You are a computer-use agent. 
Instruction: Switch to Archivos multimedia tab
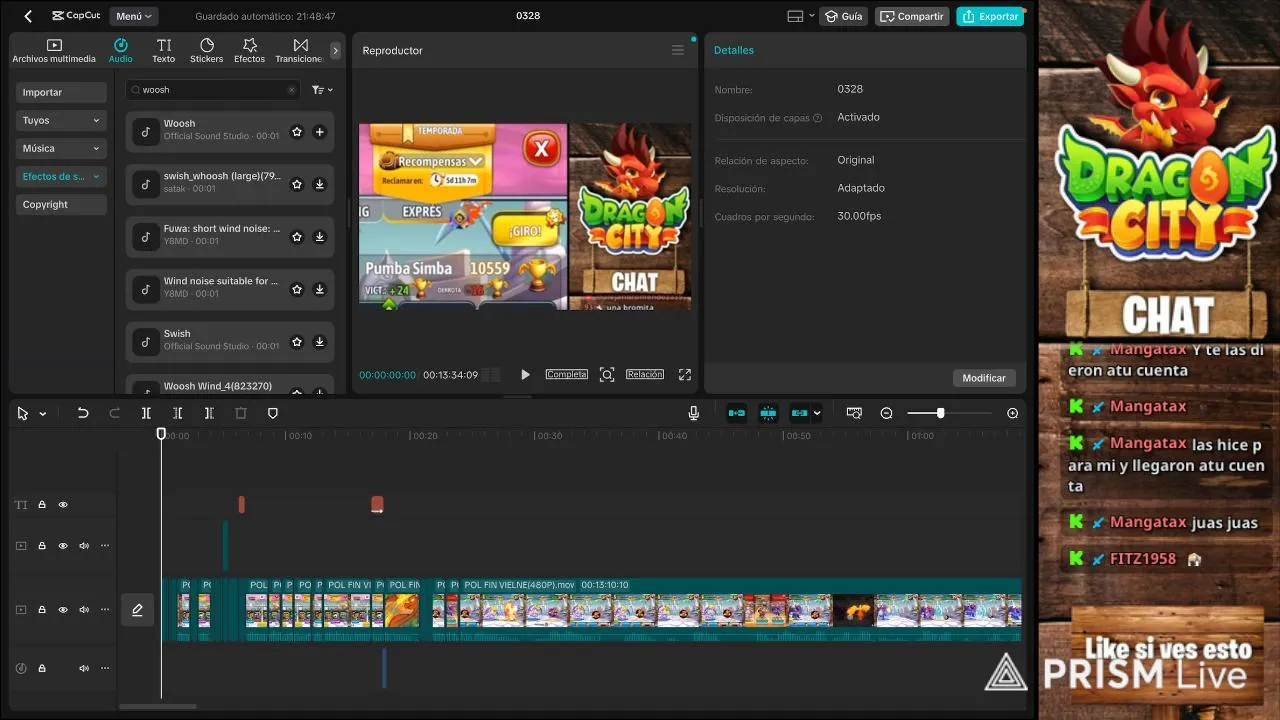point(54,51)
